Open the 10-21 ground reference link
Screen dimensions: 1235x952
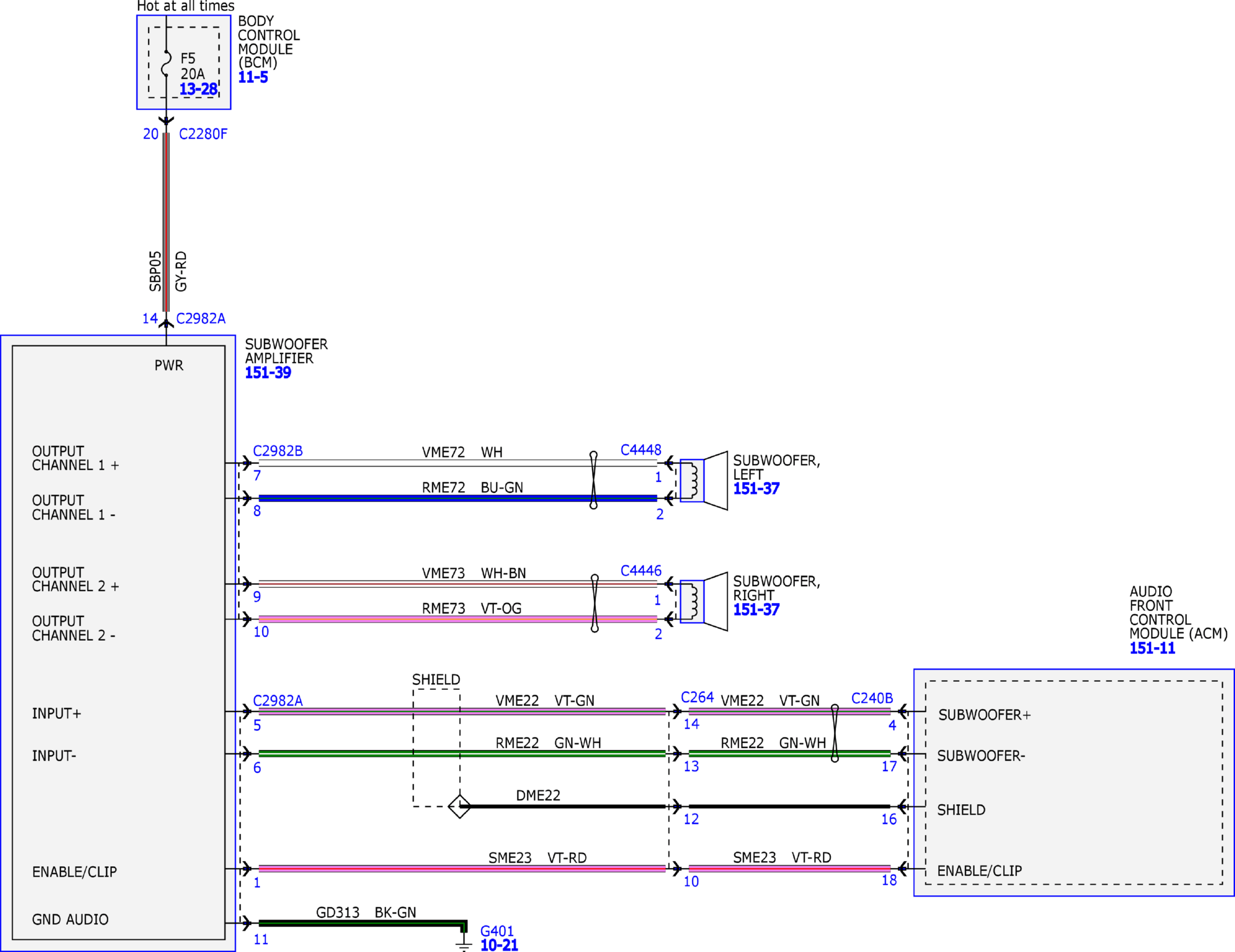click(499, 945)
